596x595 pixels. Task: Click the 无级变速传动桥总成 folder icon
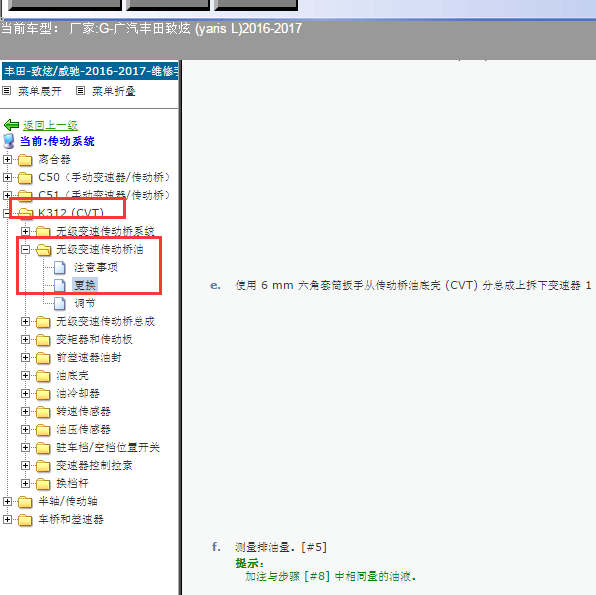pyautogui.click(x=43, y=322)
